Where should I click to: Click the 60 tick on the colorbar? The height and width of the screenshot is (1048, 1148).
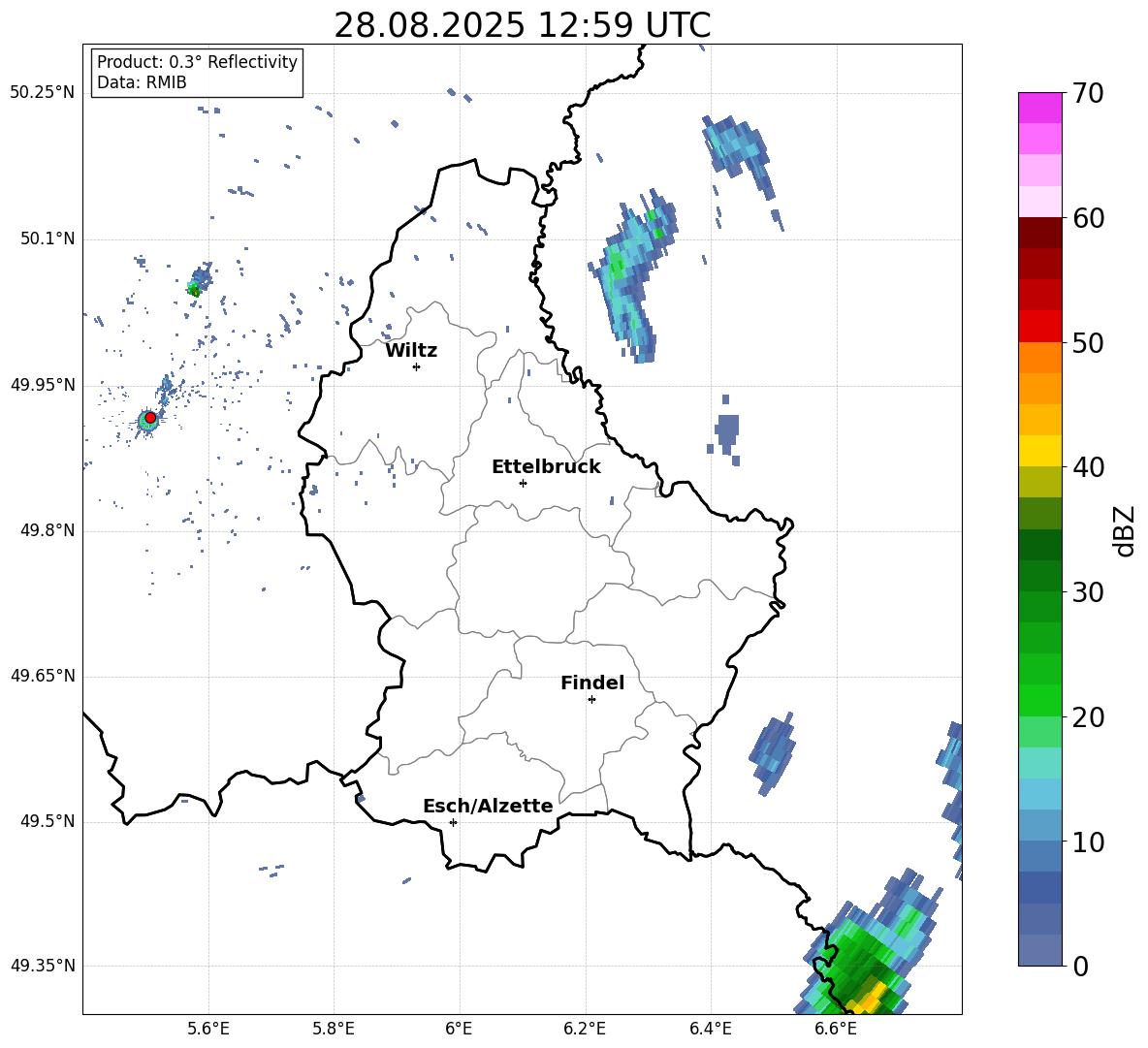[x=1088, y=218]
